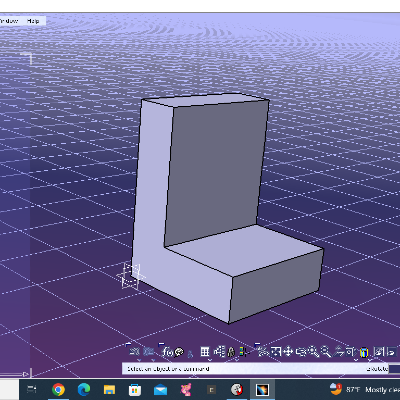400x400 pixels.
Task: Toggle the Hide/Show icon
Action: [379, 351]
